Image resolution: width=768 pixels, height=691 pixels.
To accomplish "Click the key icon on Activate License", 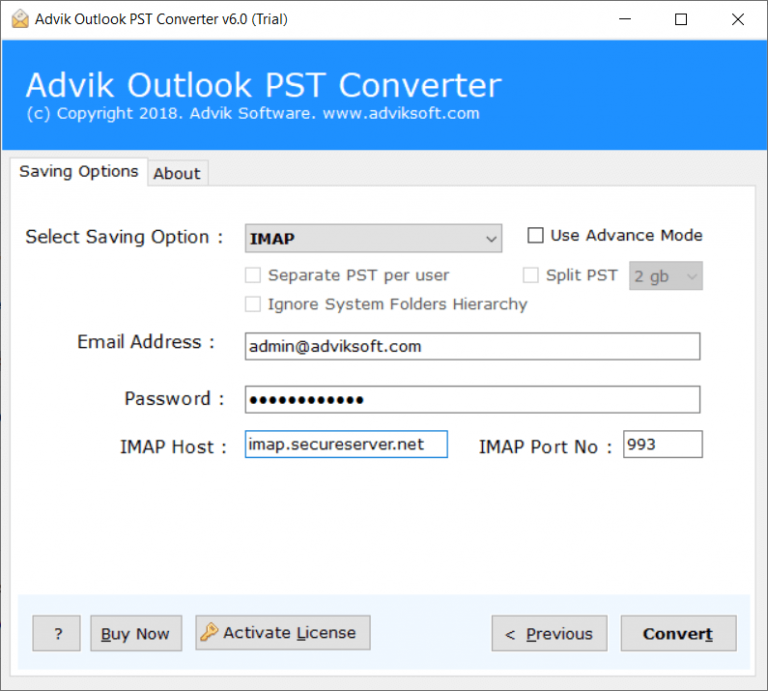I will pos(209,632).
